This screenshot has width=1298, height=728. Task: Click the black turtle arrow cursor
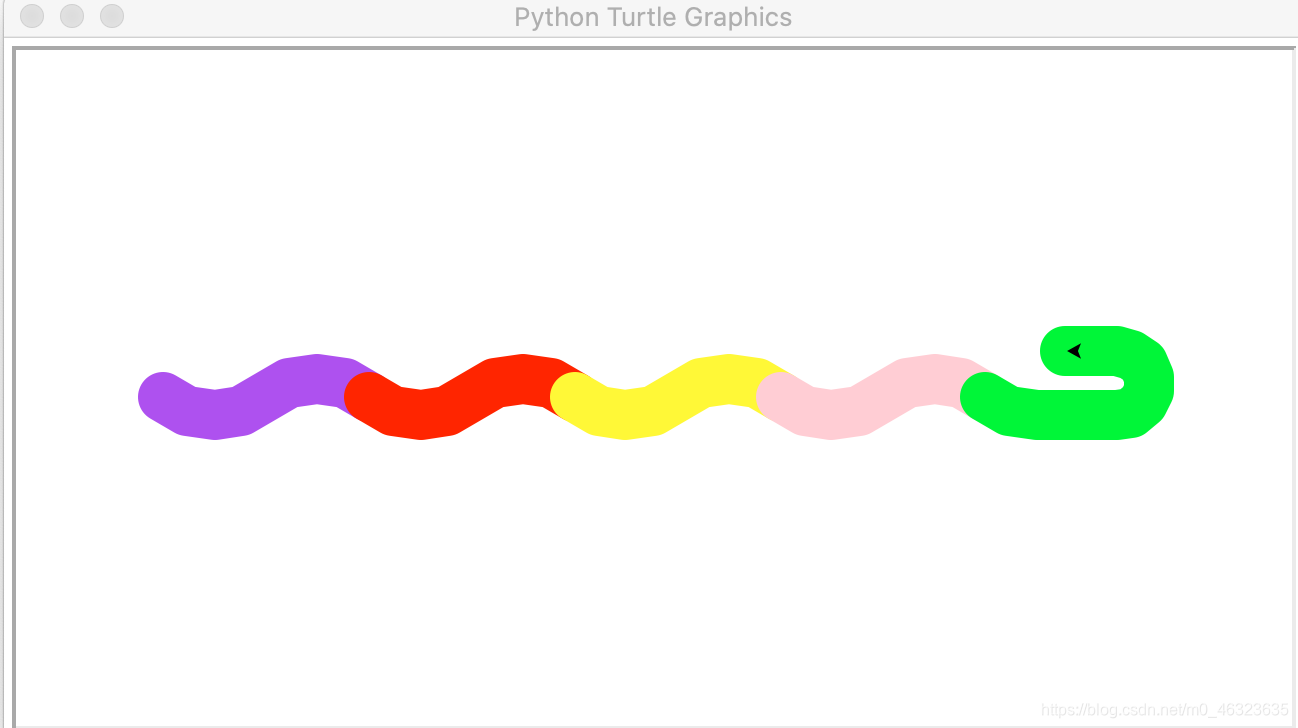tap(1075, 351)
